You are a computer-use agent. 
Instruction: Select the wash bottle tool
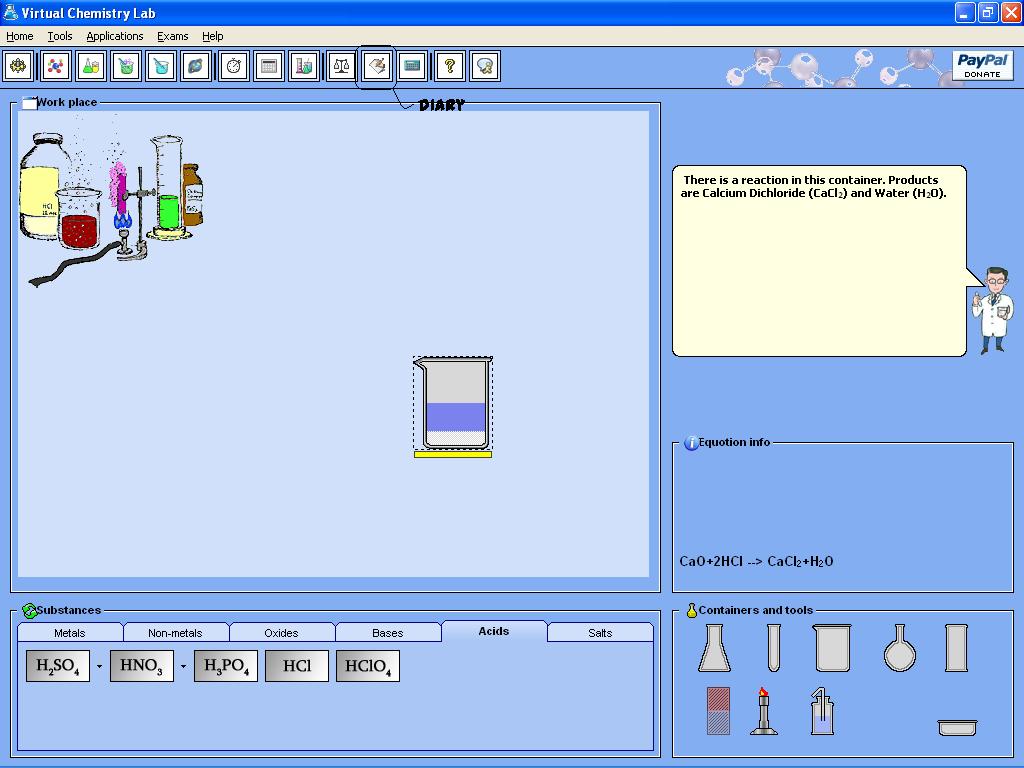tap(822, 711)
